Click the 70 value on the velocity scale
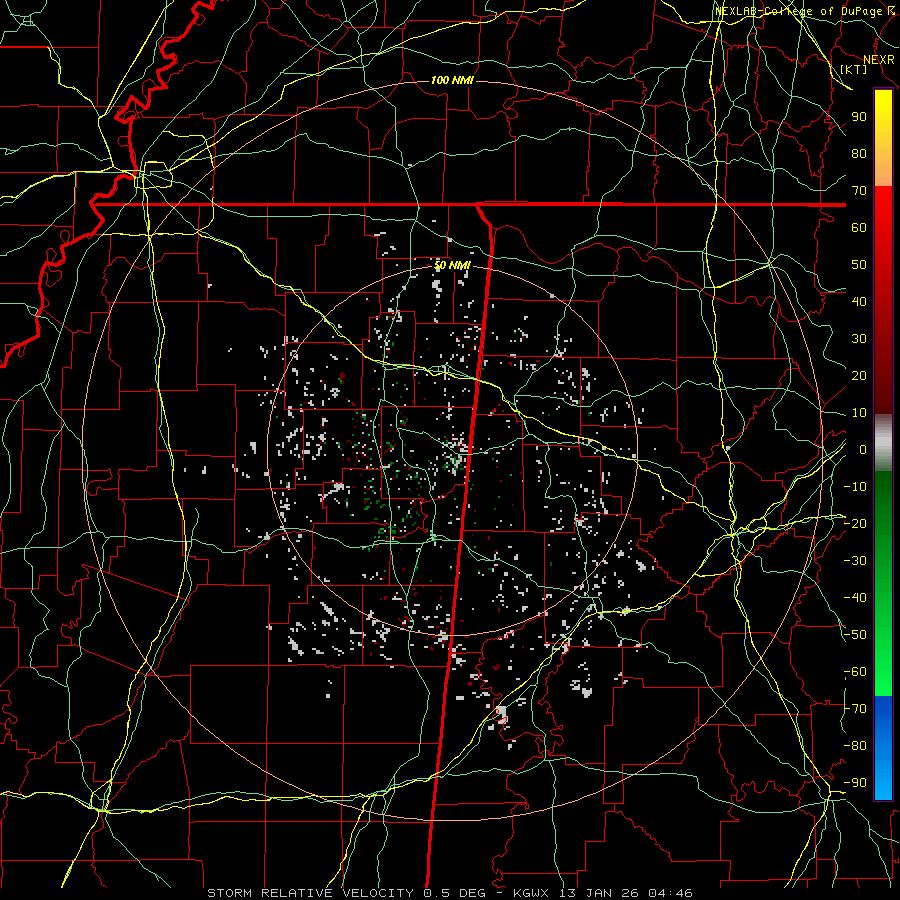This screenshot has height=900, width=900. pos(859,191)
